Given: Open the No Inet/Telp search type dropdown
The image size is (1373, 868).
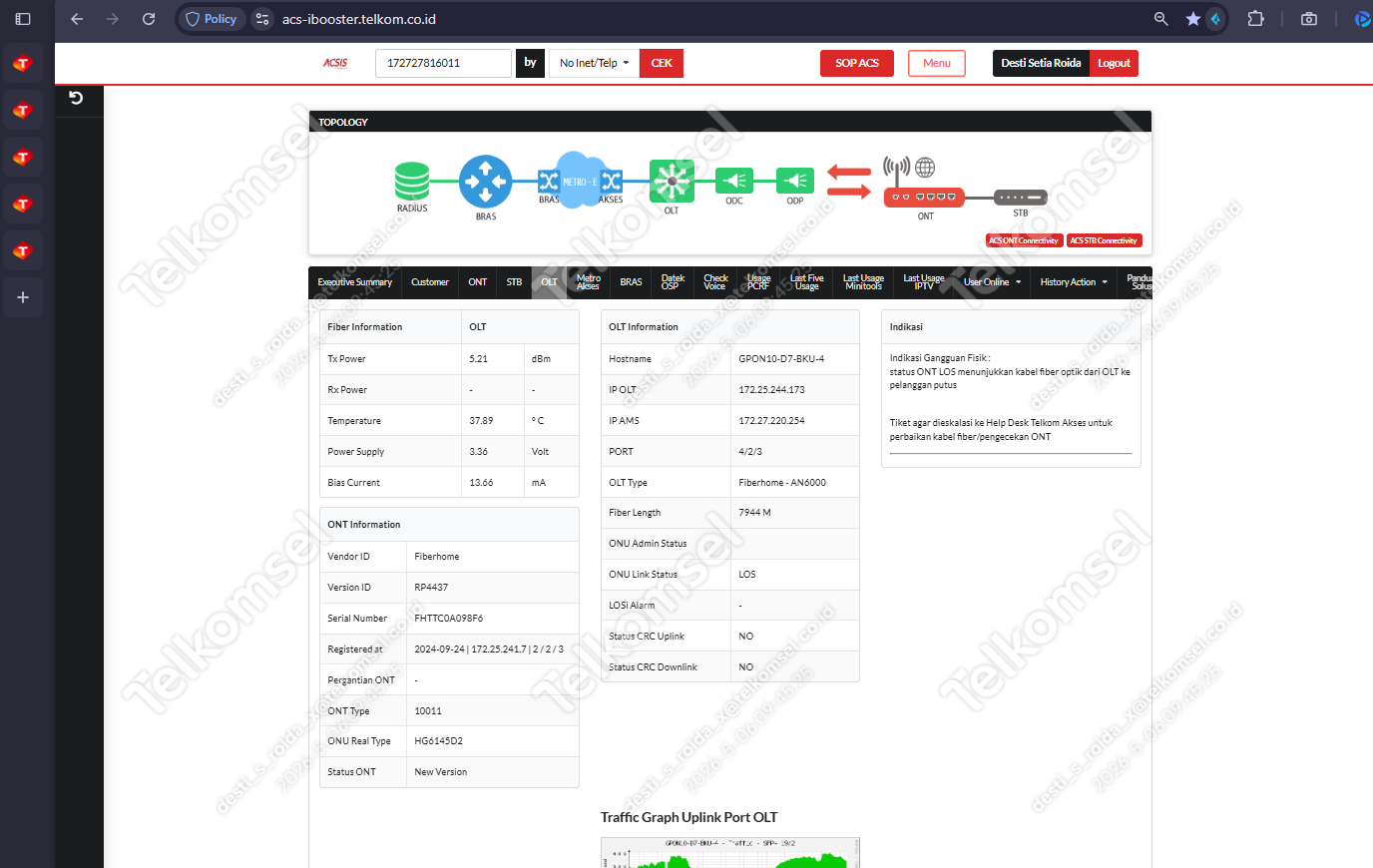Looking at the screenshot, I should click(x=594, y=63).
